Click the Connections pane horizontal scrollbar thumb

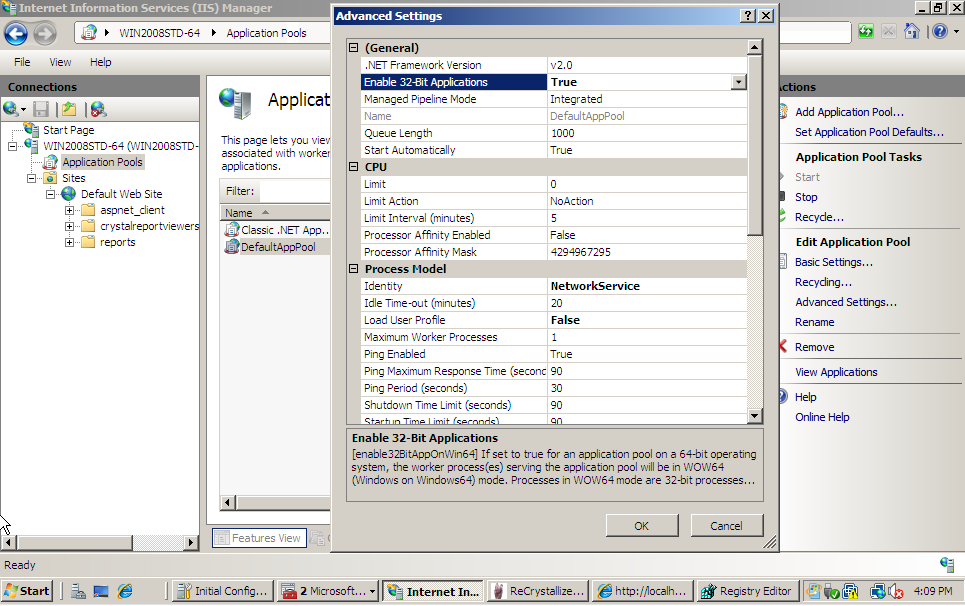pyautogui.click(x=75, y=543)
